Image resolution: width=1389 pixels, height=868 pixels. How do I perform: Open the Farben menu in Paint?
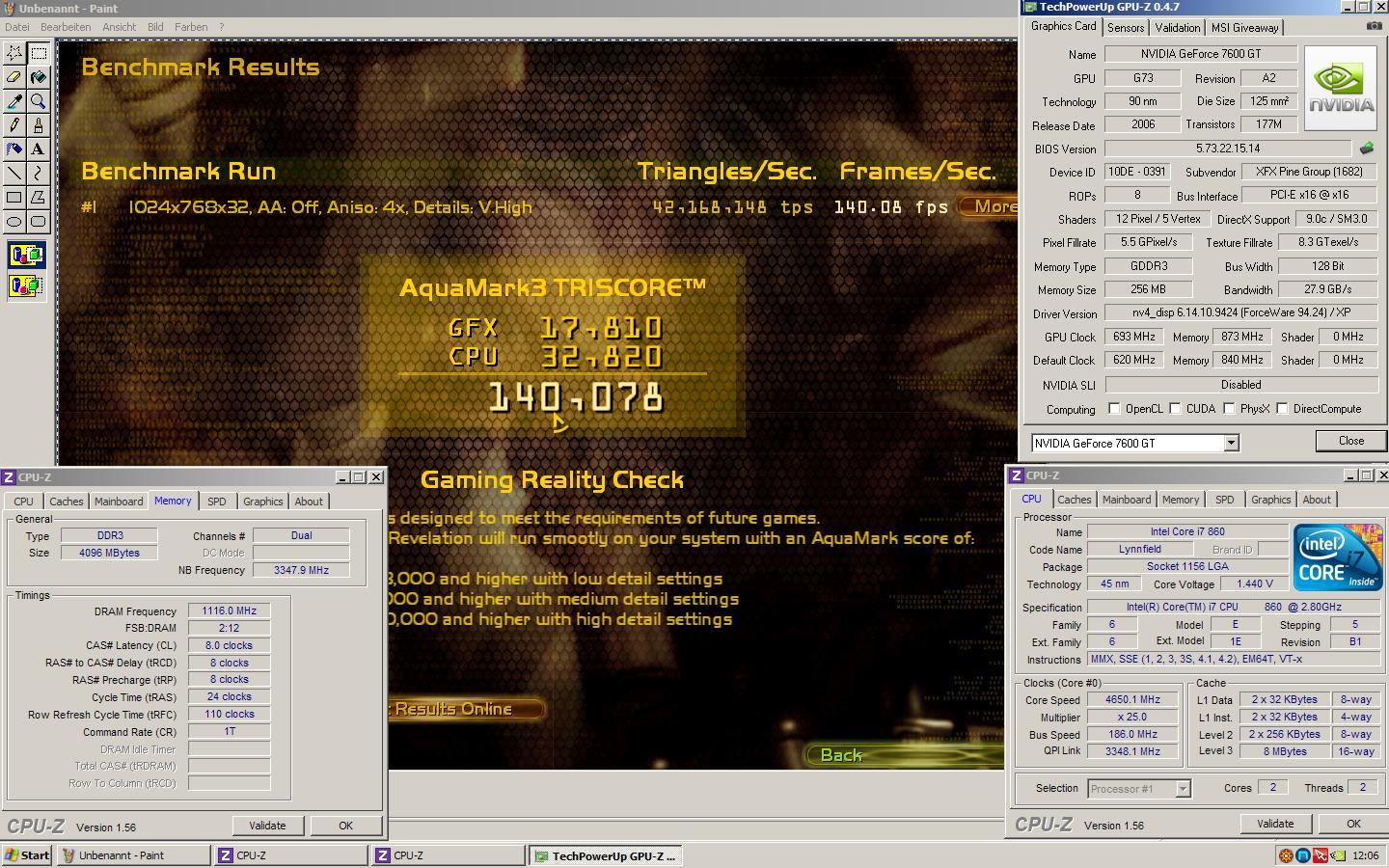tap(191, 27)
